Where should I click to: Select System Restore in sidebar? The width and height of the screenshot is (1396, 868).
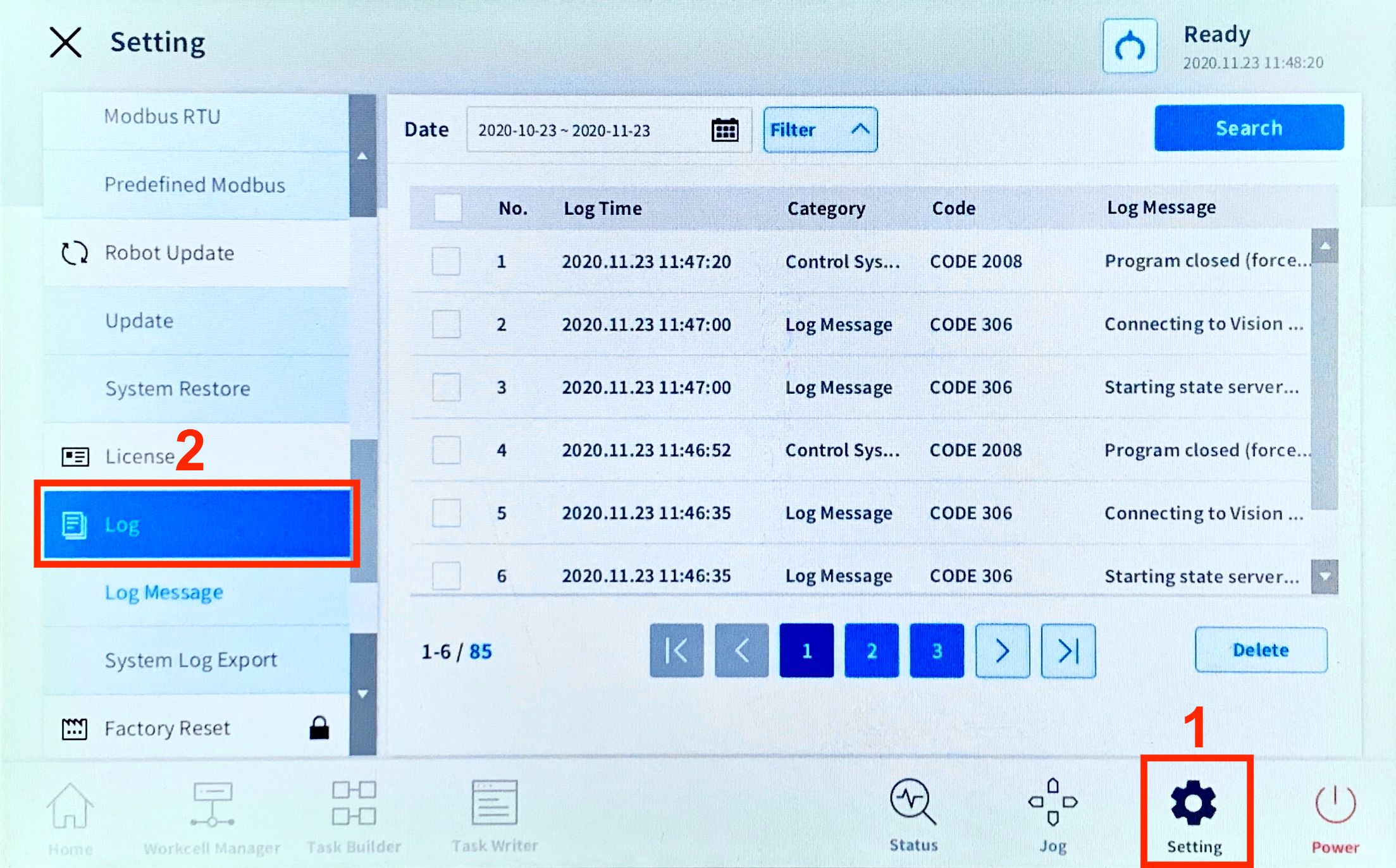pos(196,388)
